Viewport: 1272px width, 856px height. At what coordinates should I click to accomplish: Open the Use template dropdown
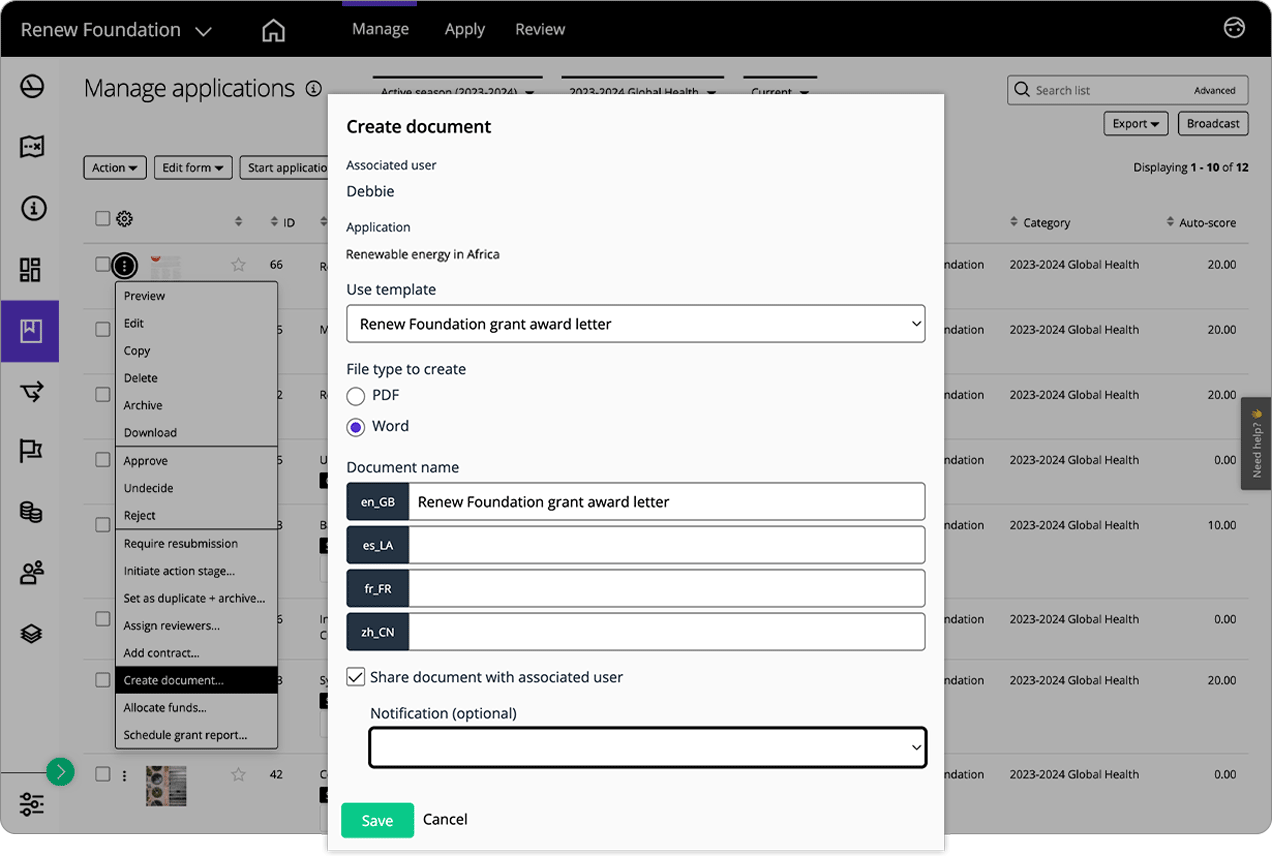[x=635, y=324]
